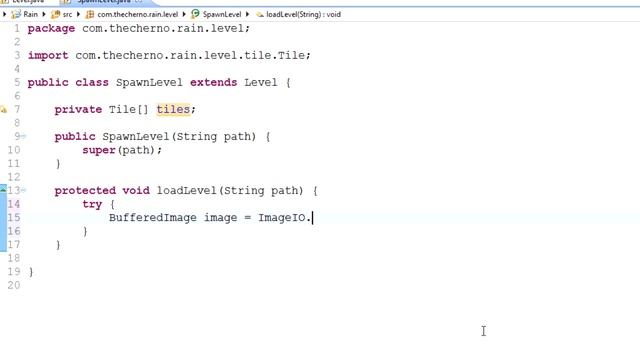Click the 'import' keyword on line 3
Image resolution: width=640 pixels, height=360 pixels.
coord(48,56)
